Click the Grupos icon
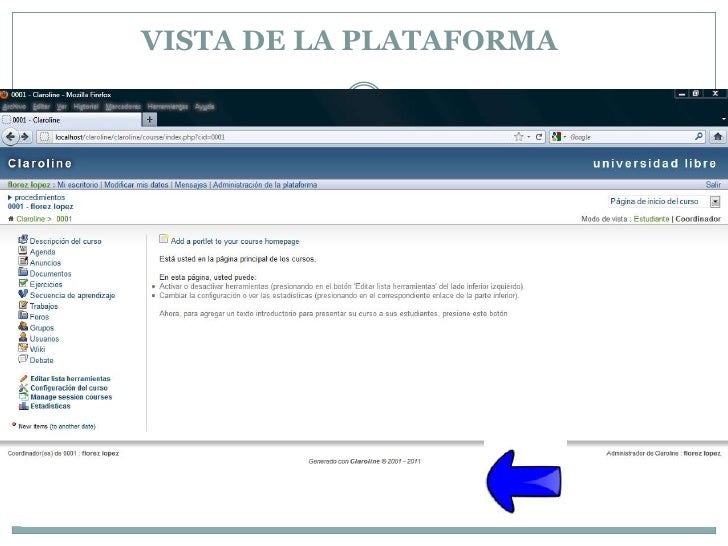Viewport: 728px width, 546px height. tap(23, 326)
